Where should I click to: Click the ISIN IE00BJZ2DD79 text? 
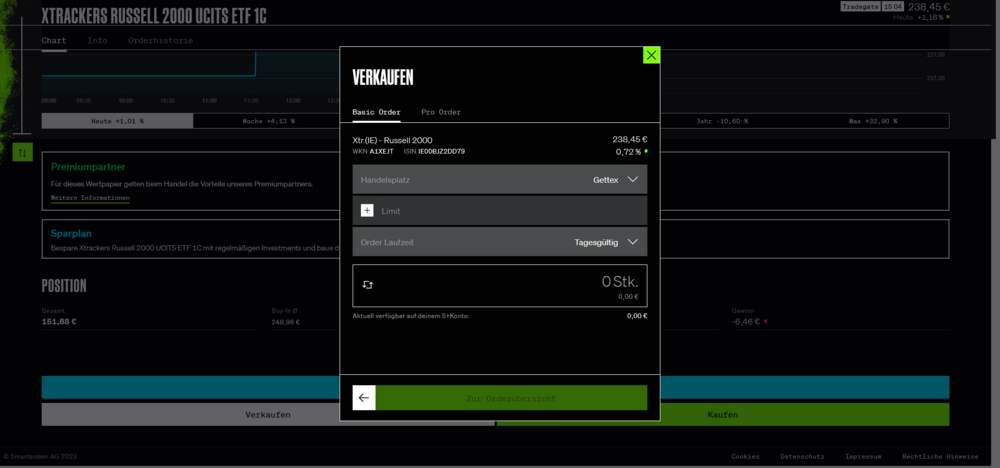coord(434,152)
